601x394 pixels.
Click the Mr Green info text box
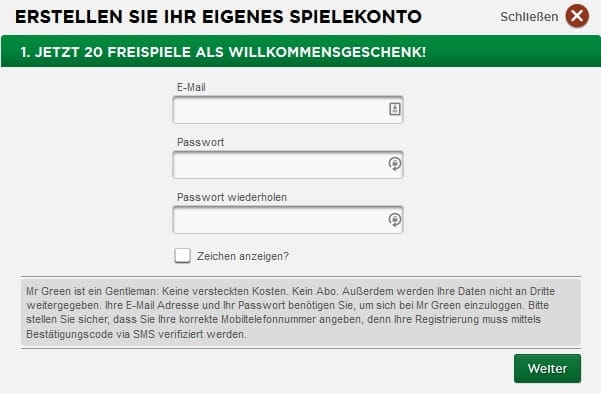click(301, 312)
